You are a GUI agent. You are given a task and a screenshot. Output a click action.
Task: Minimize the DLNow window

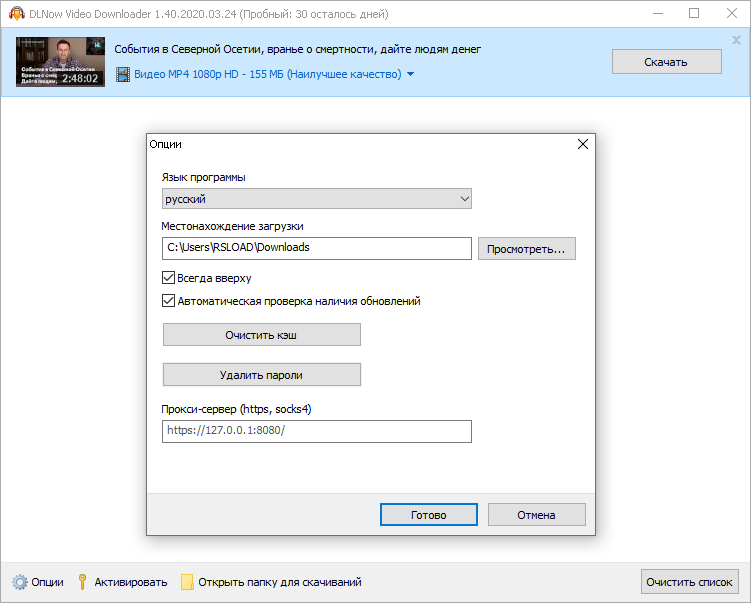point(658,13)
